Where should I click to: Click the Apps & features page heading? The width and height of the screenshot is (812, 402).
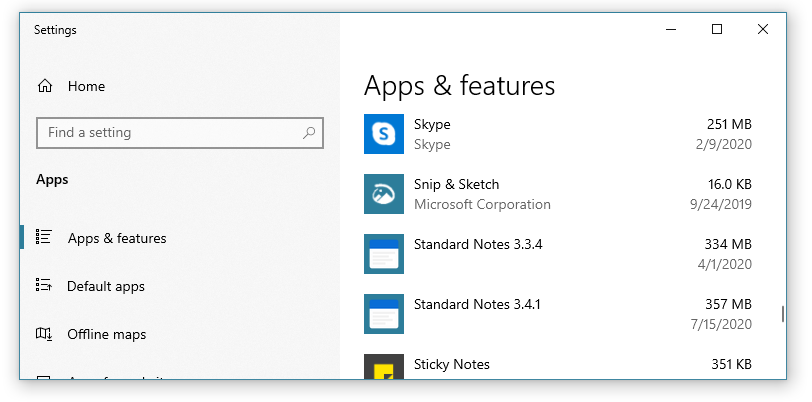[x=459, y=86]
